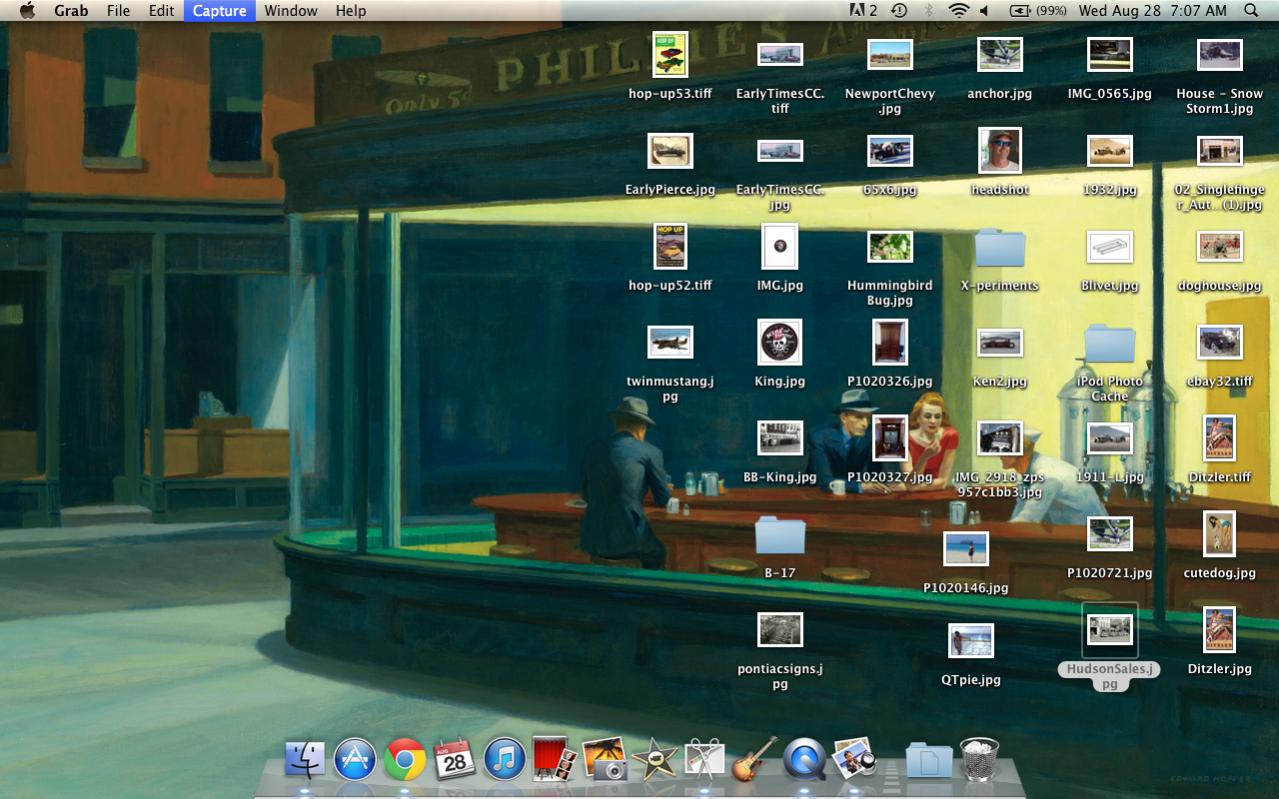Image resolution: width=1279 pixels, height=799 pixels.
Task: Select the HudsonSales.jpg file
Action: coord(1109,630)
